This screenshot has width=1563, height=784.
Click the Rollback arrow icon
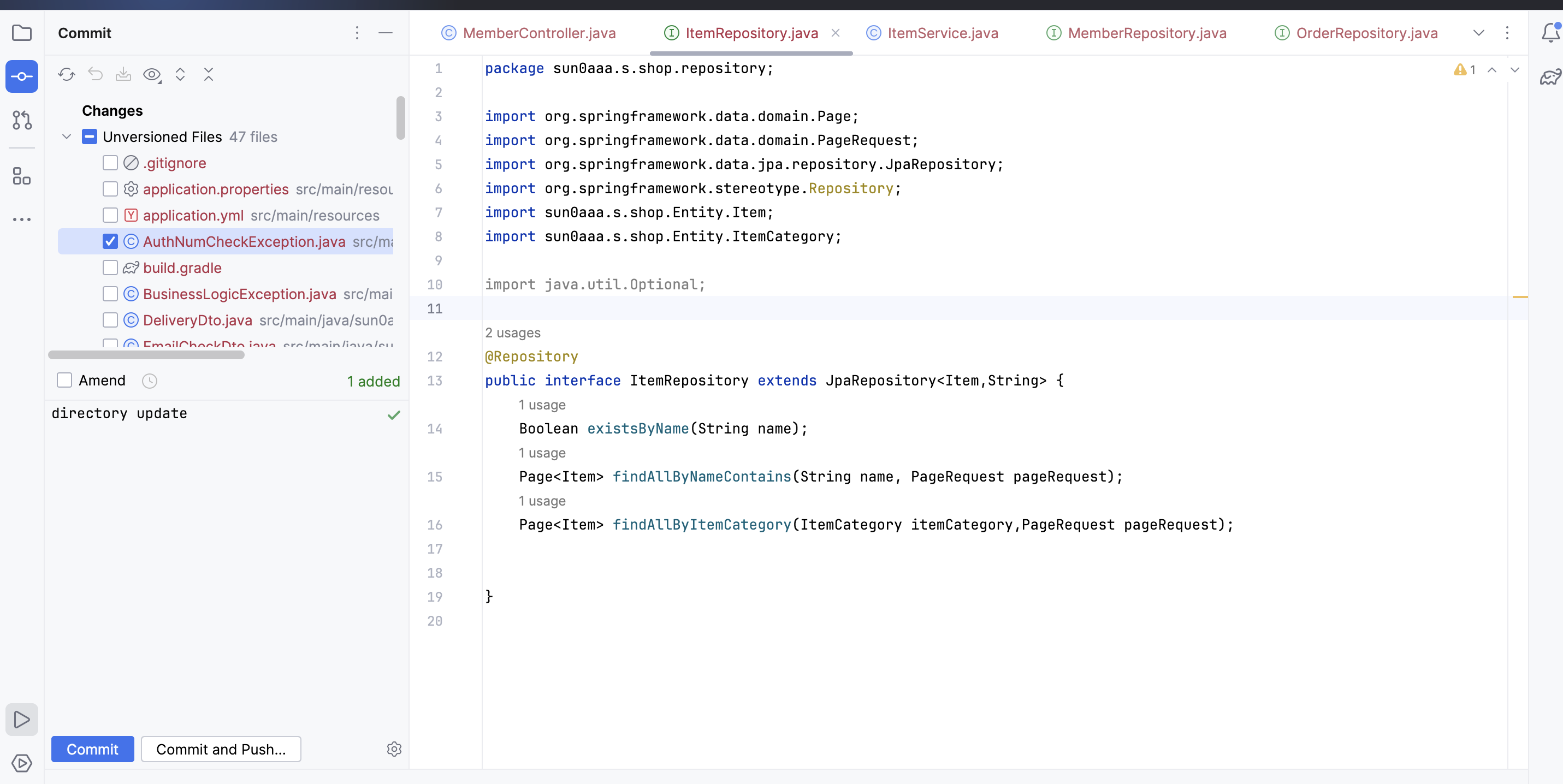point(95,75)
